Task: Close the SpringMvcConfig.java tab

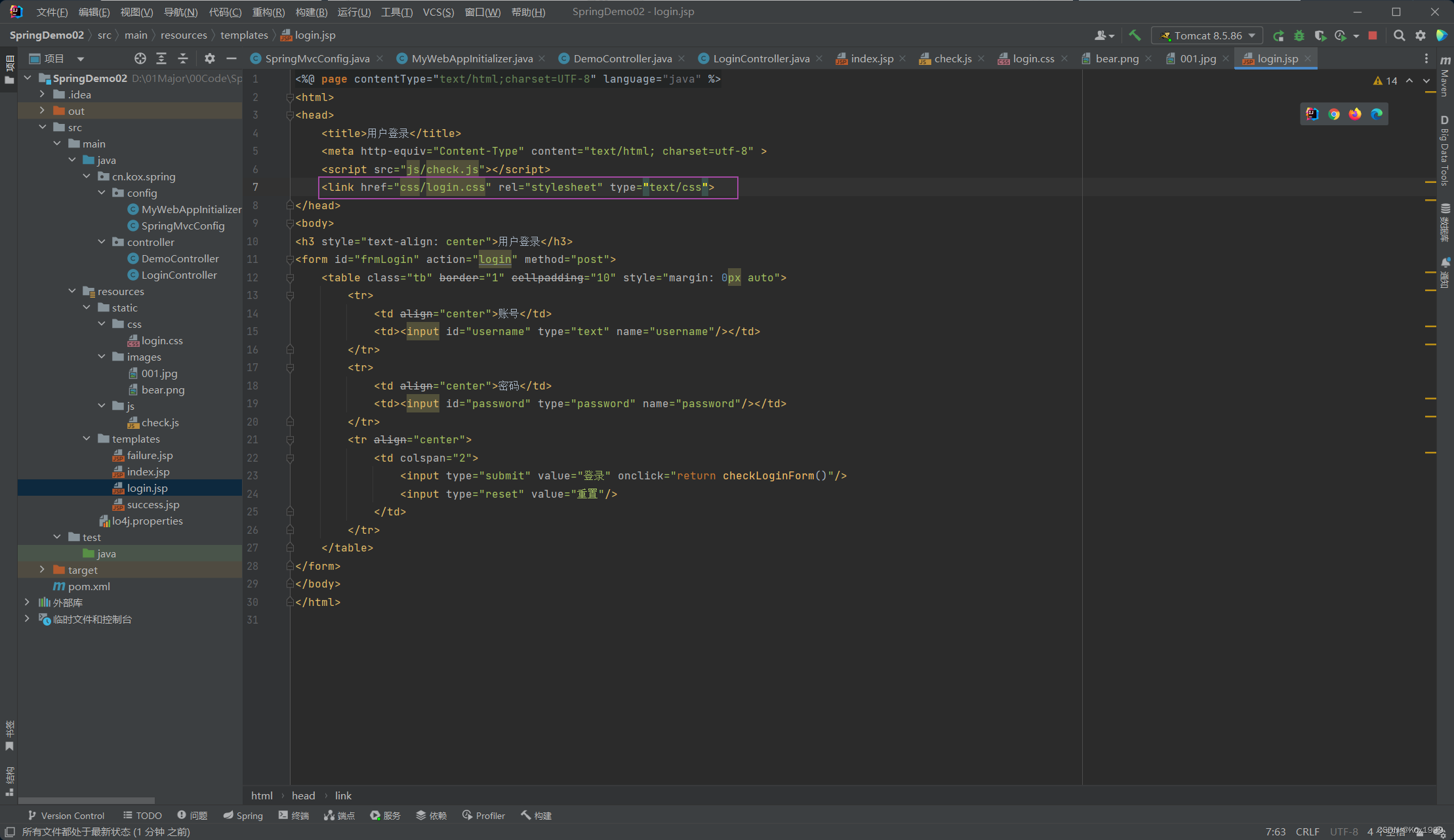Action: pos(380,58)
